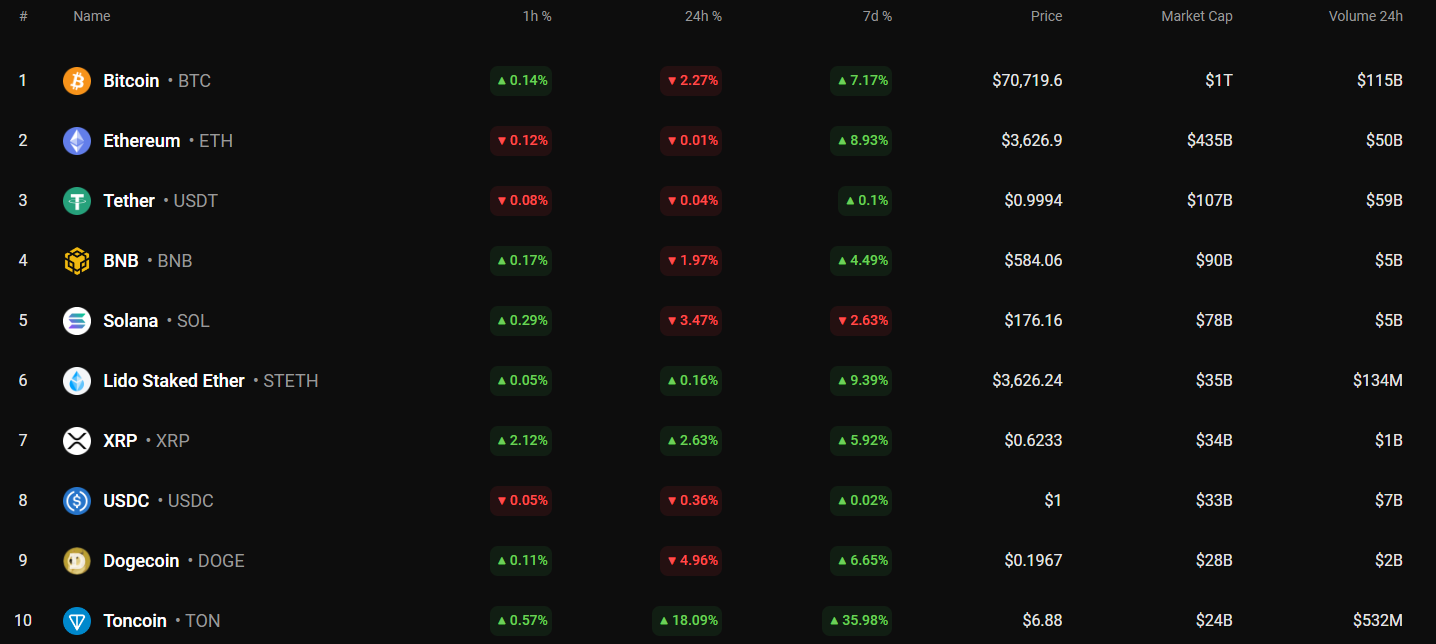Click Toncoin's 35.98% seven-day change badge
The height and width of the screenshot is (644, 1436).
[857, 621]
